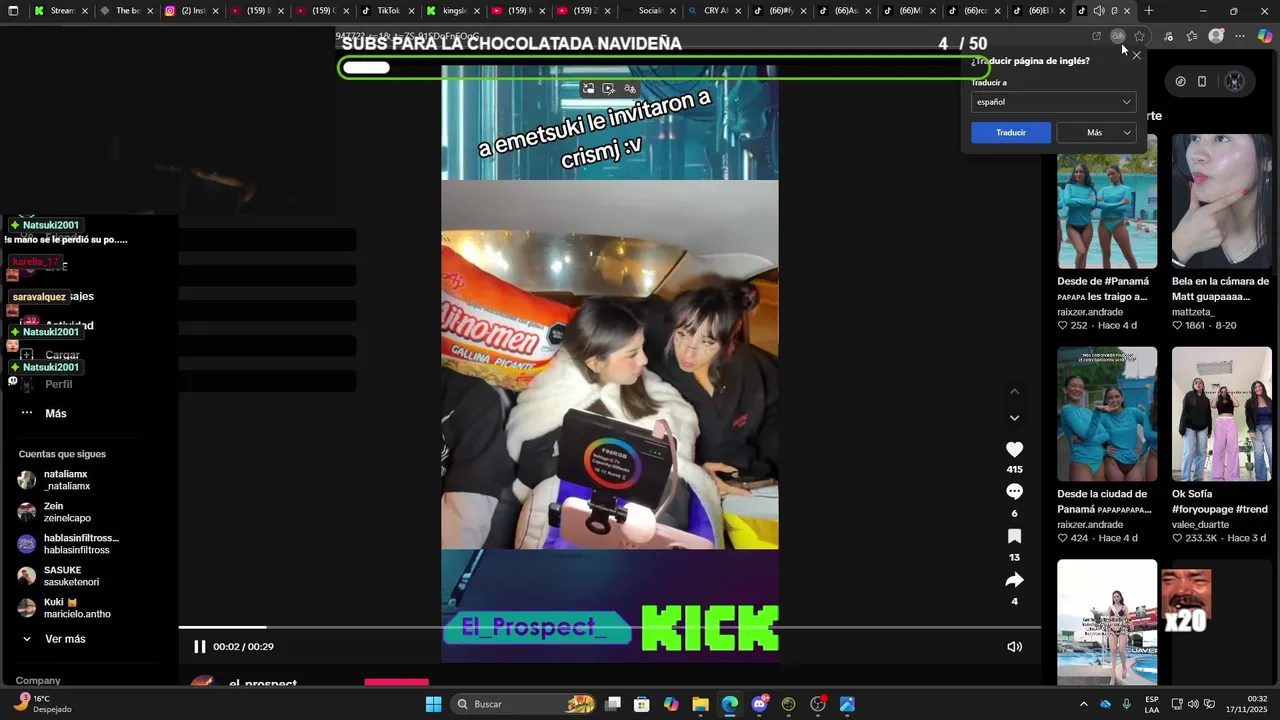The image size is (1280, 720).
Task: Open Edge profile avatar
Action: [x=1216, y=36]
